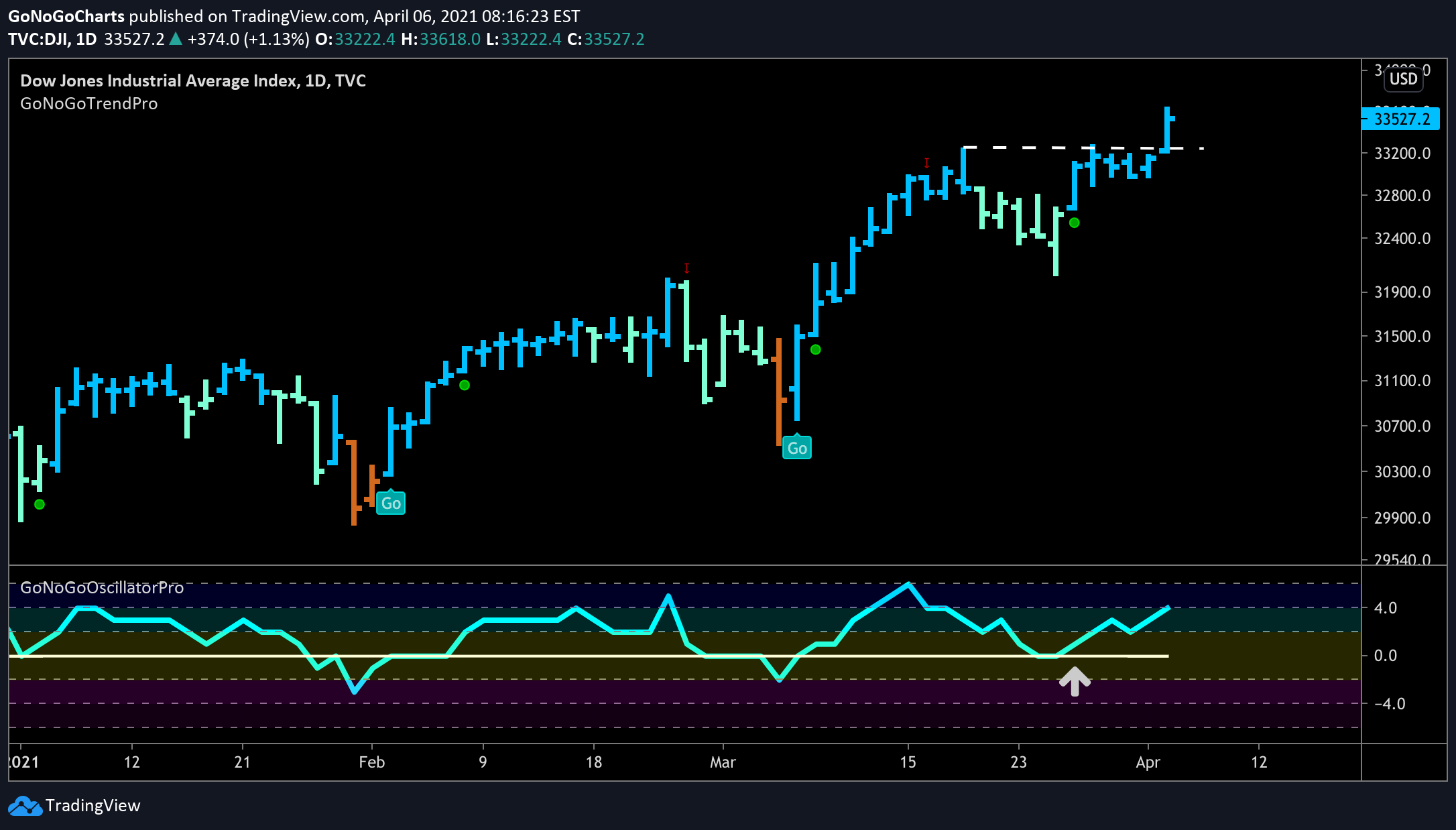Click the red marker above late February high
Viewport: 1456px width, 830px height.
pyautogui.click(x=686, y=268)
